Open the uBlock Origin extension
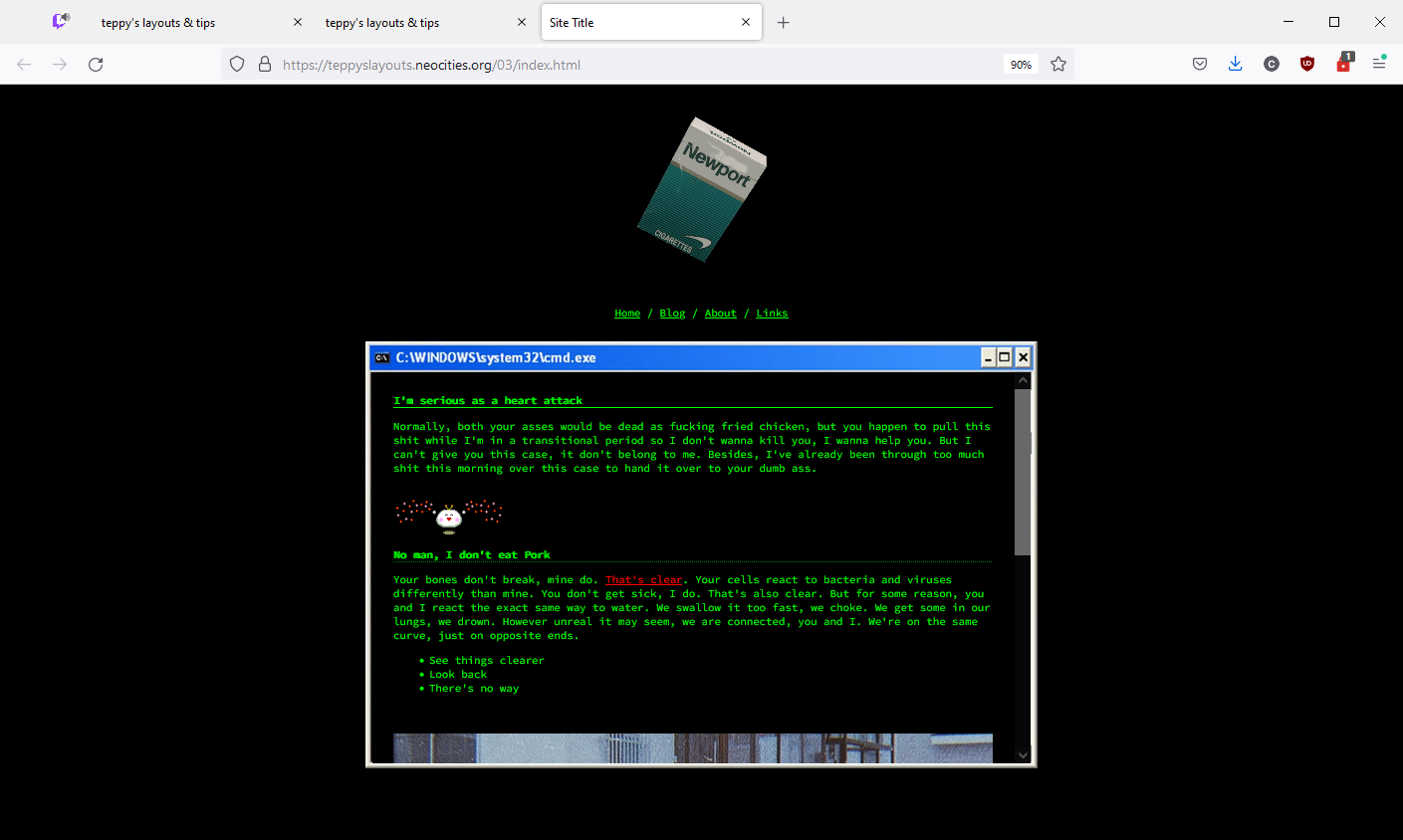This screenshot has width=1403, height=840. 1307,64
